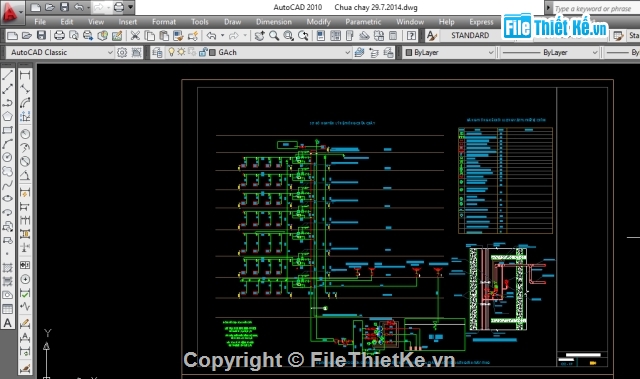Open the Layer Properties Manager icon
The image size is (640, 379).
point(157,52)
